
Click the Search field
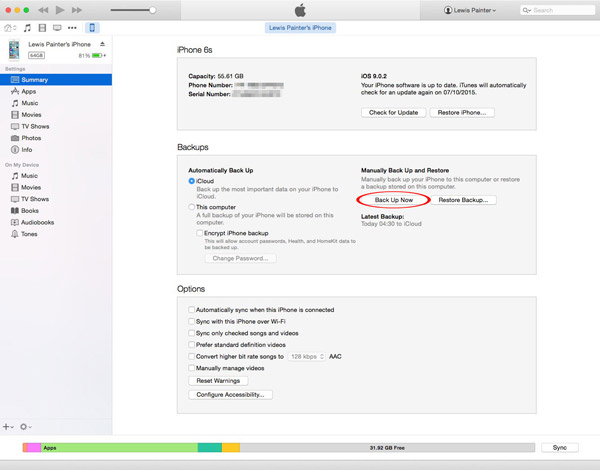[x=560, y=10]
